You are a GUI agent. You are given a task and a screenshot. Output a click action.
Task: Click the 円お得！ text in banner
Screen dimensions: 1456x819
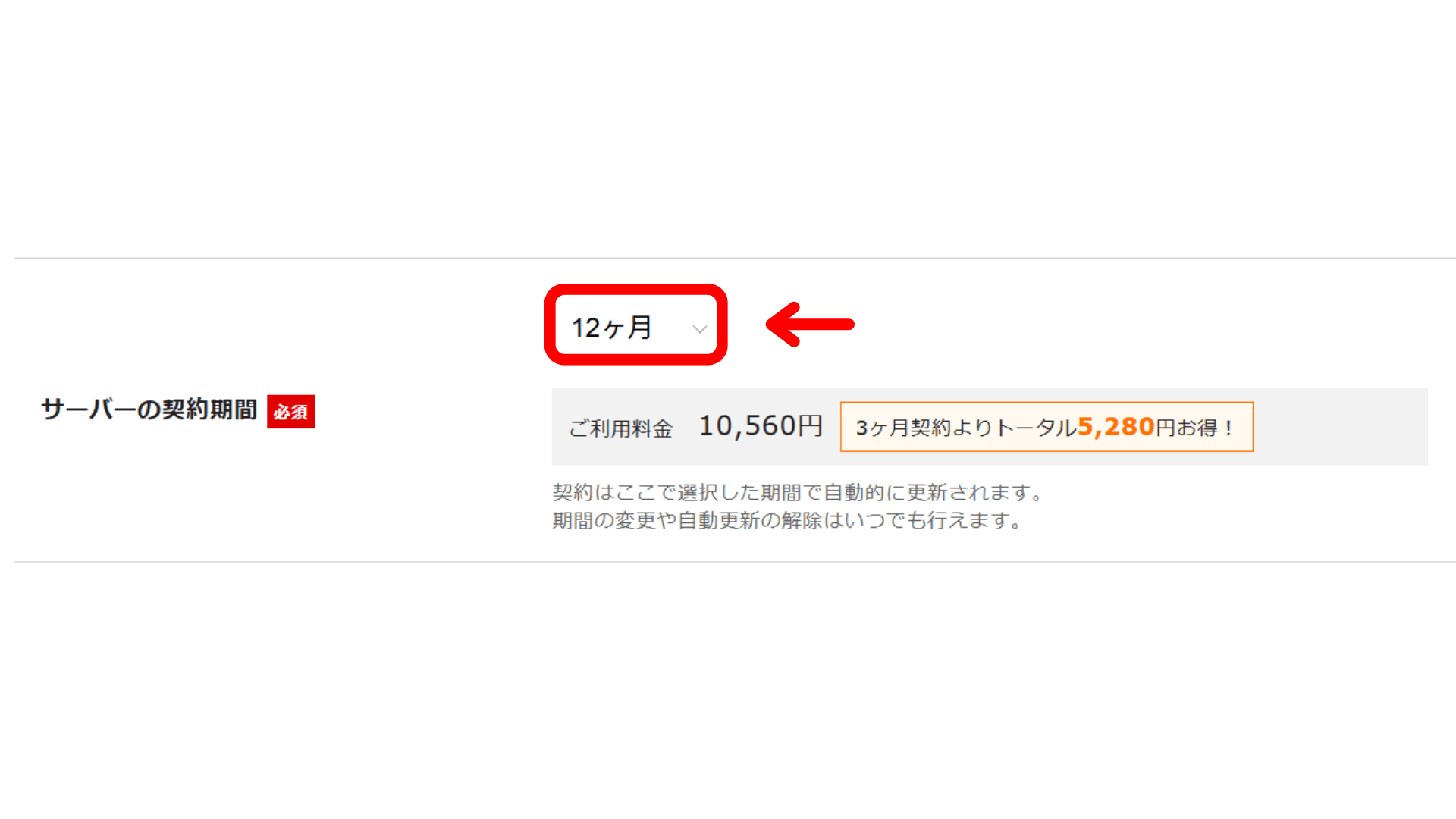(x=1195, y=428)
